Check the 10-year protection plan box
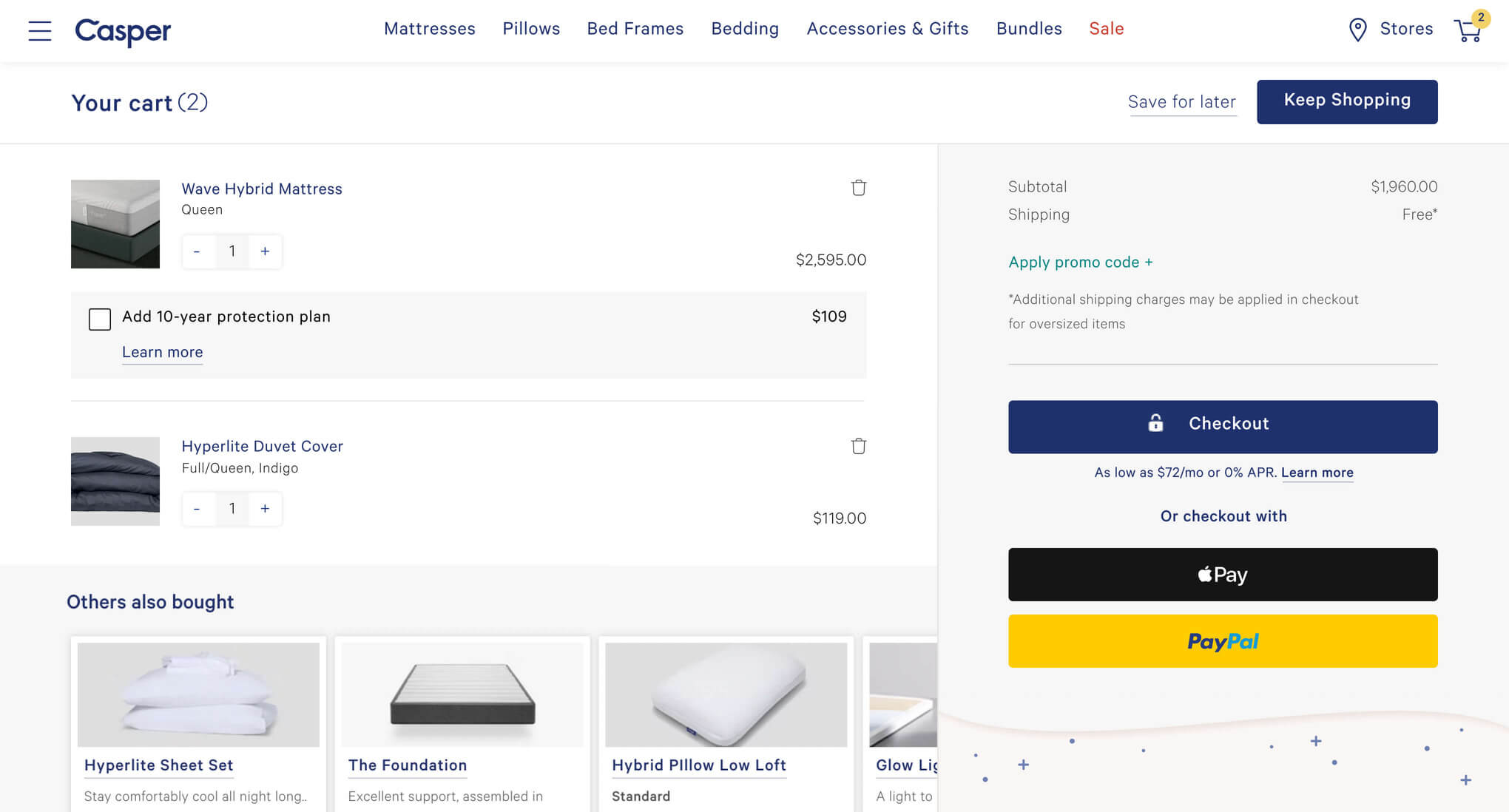Screen dimensions: 1509x812 (100, 319)
